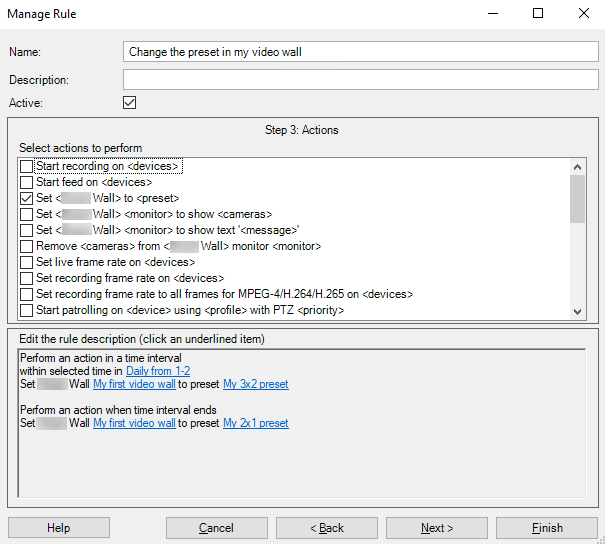Open the 'My 3x2 preset' link
605x544 pixels.
tap(255, 384)
